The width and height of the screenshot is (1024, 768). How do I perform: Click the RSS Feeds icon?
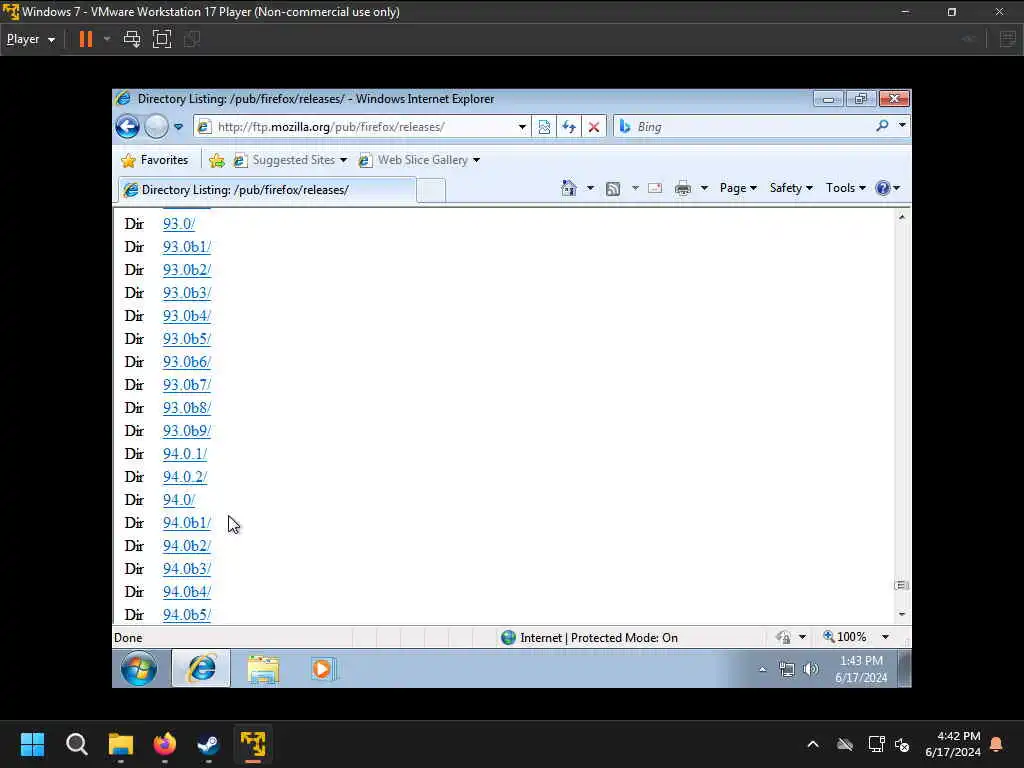click(613, 189)
